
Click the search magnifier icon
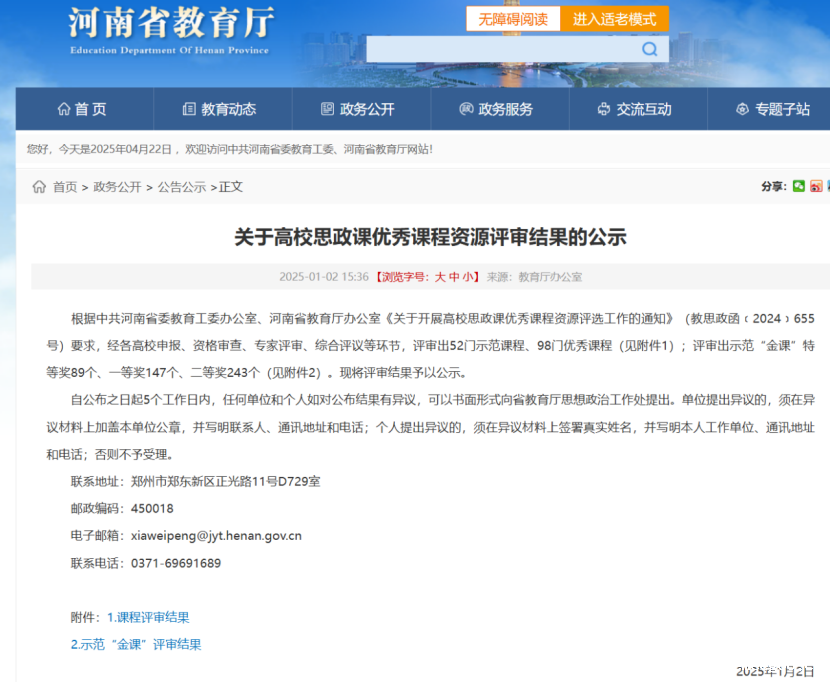coord(650,49)
